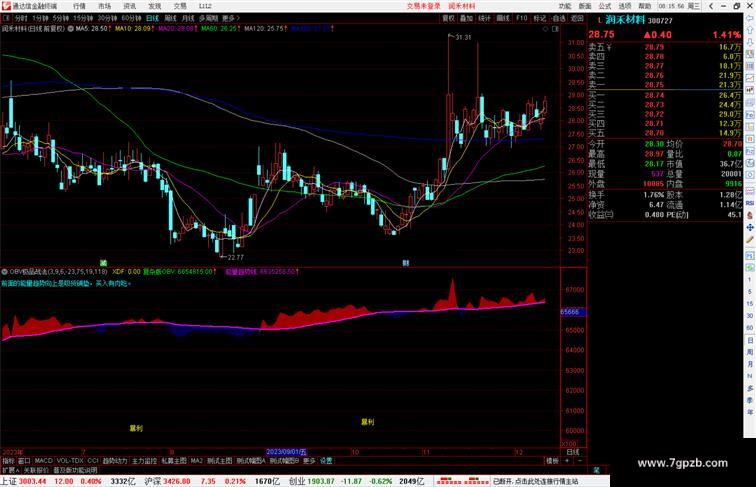Select the MA2 indicator tab
Screen dimensions: 756x487
(x=196, y=460)
